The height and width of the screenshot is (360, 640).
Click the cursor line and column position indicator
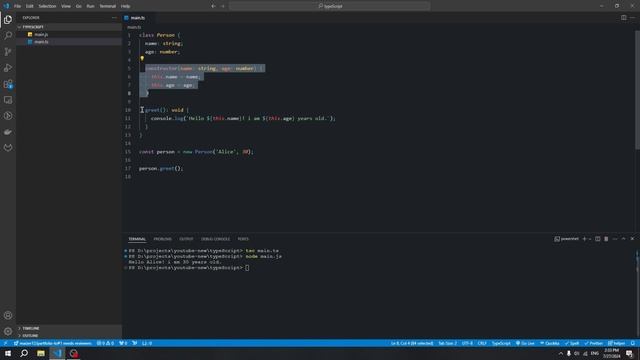(x=412, y=343)
